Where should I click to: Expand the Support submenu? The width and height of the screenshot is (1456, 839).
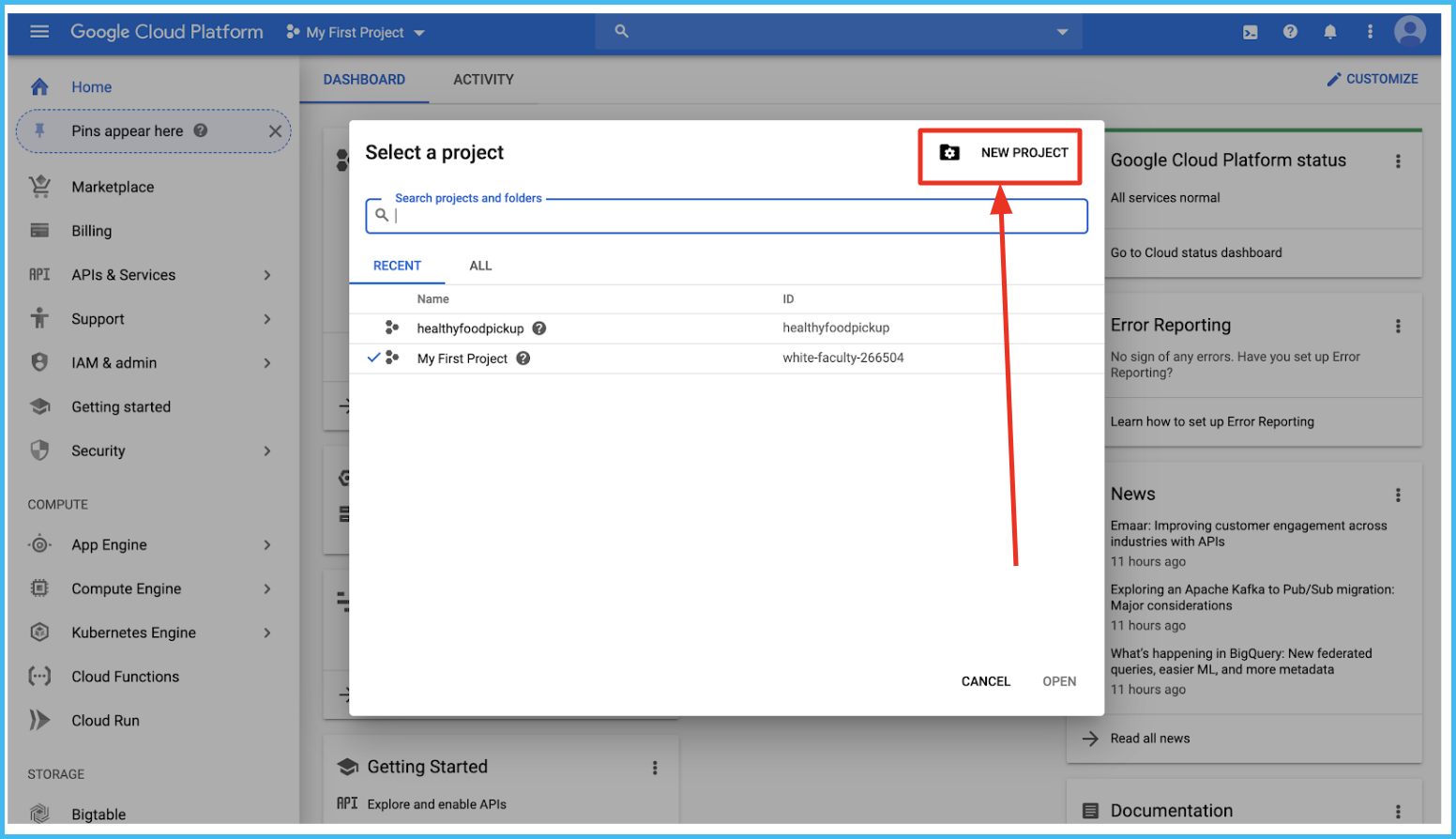tap(267, 319)
